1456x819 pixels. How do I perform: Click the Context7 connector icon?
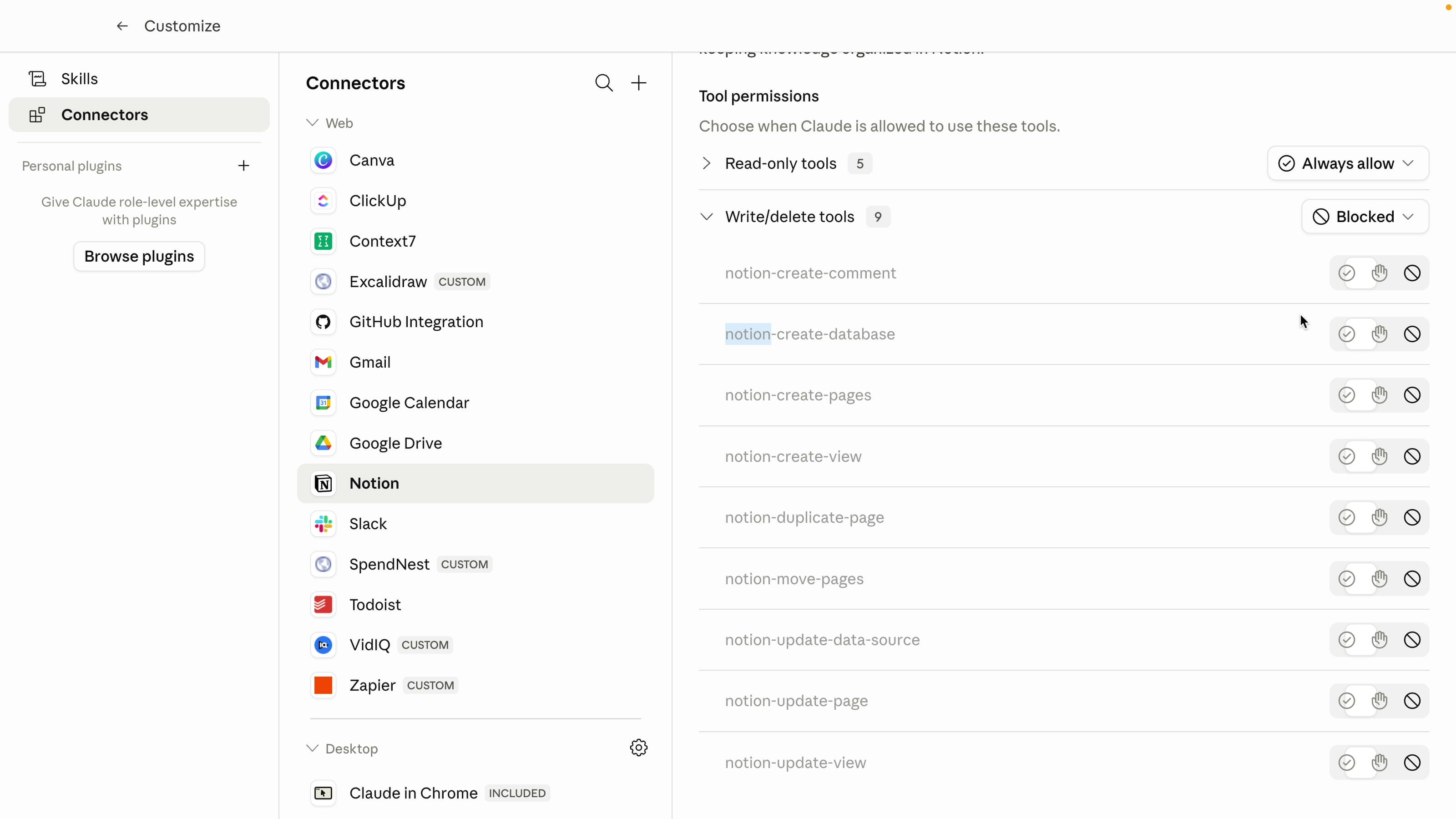click(x=324, y=241)
